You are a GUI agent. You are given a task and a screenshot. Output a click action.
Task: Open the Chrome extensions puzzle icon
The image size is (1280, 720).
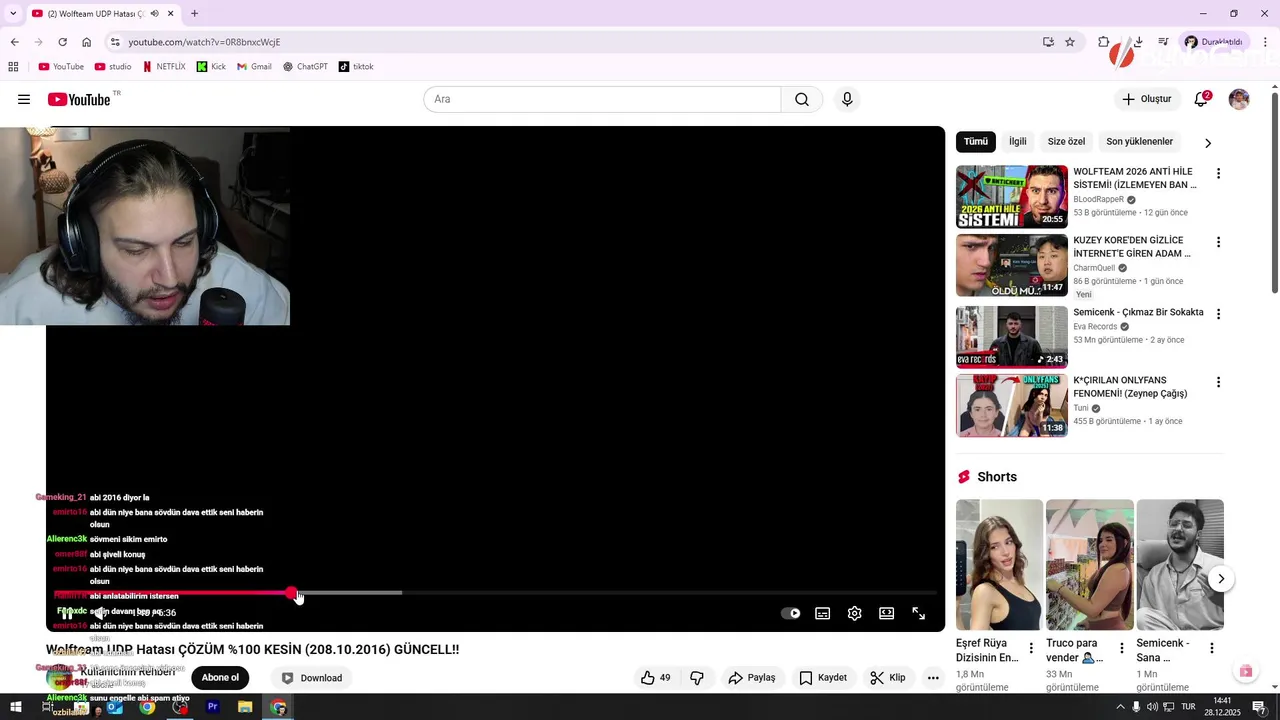[1104, 42]
